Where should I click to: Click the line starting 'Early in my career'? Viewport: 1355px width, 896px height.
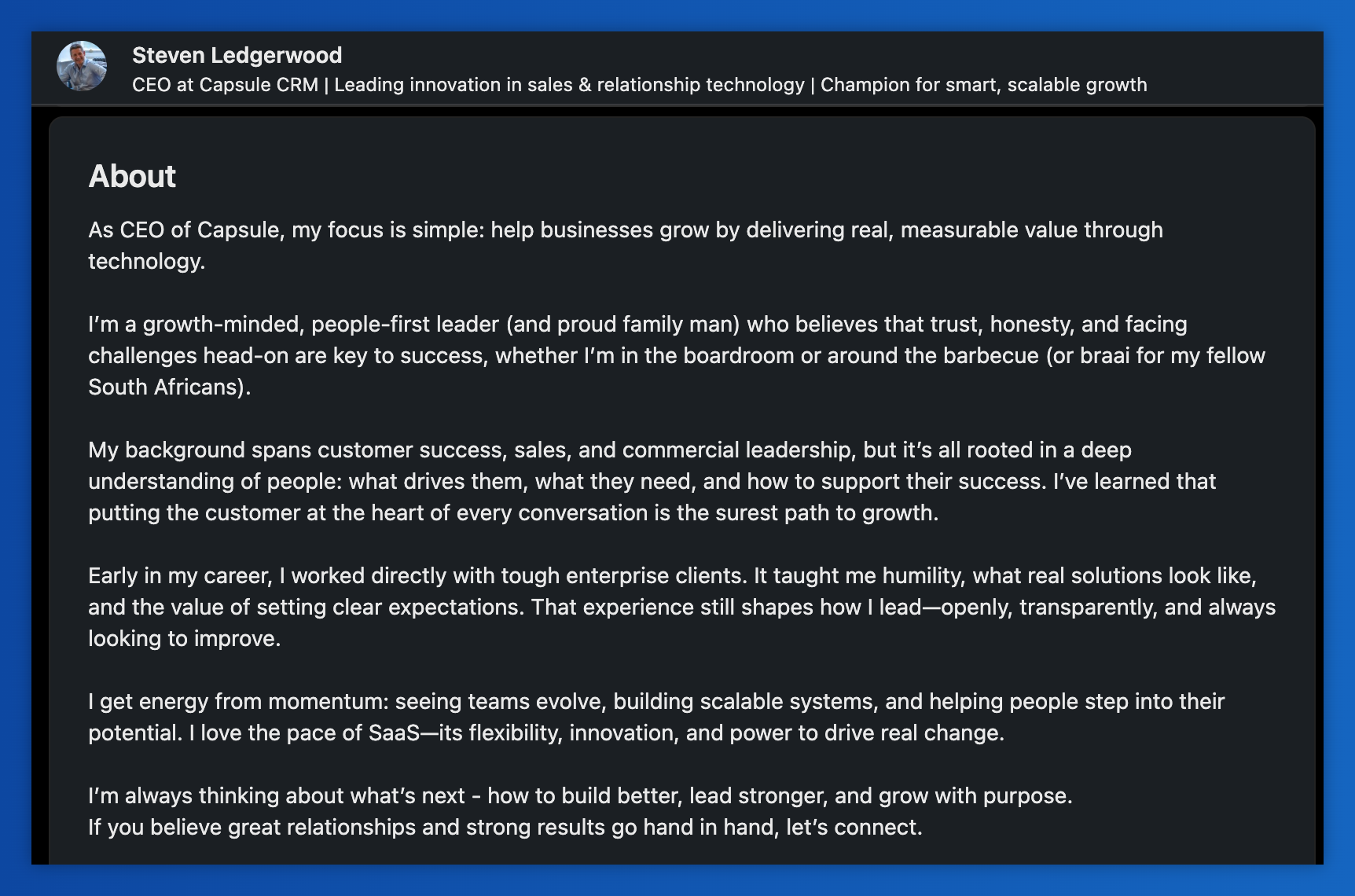click(672, 575)
